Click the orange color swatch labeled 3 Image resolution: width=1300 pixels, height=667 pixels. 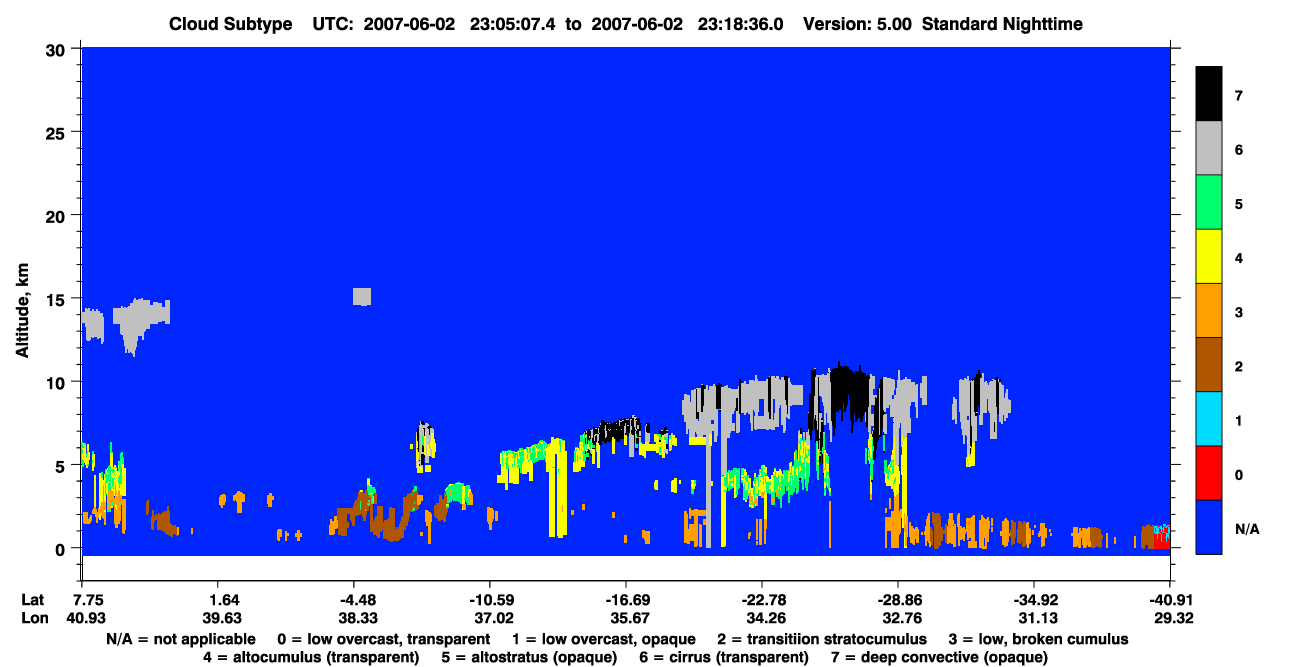click(x=1209, y=311)
